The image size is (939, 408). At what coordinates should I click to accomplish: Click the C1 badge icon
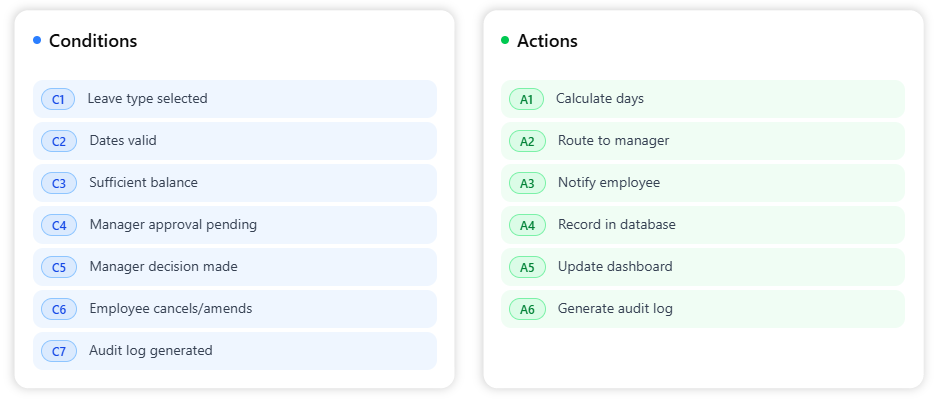(58, 99)
